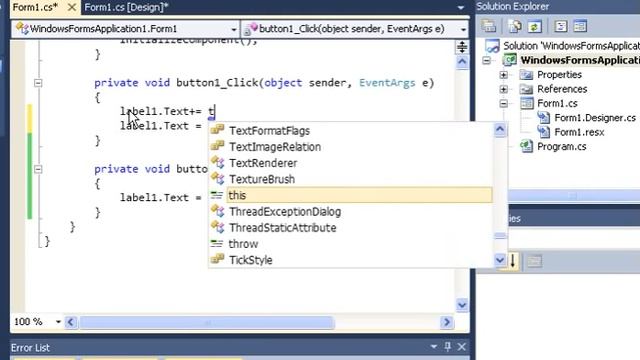
Task: Click the horizontal scroll left arrow
Action: (x=71, y=322)
